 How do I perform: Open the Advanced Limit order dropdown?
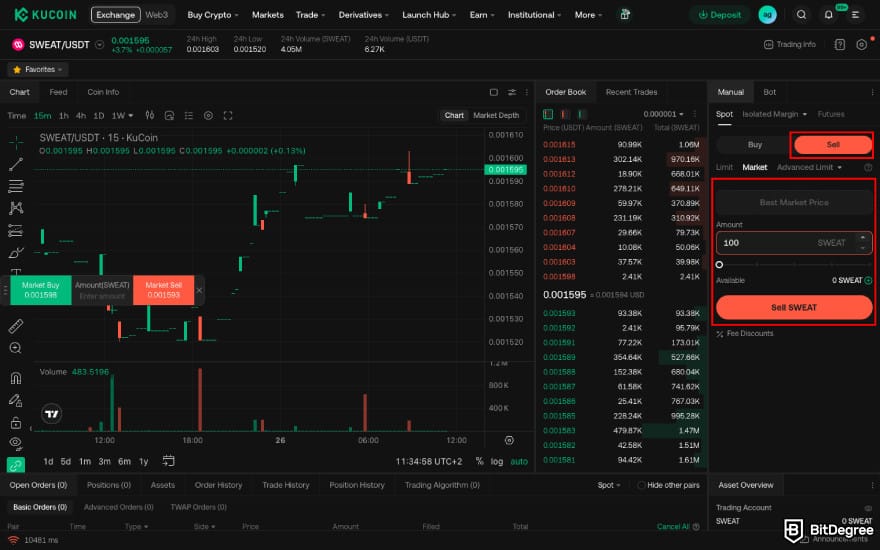(809, 167)
